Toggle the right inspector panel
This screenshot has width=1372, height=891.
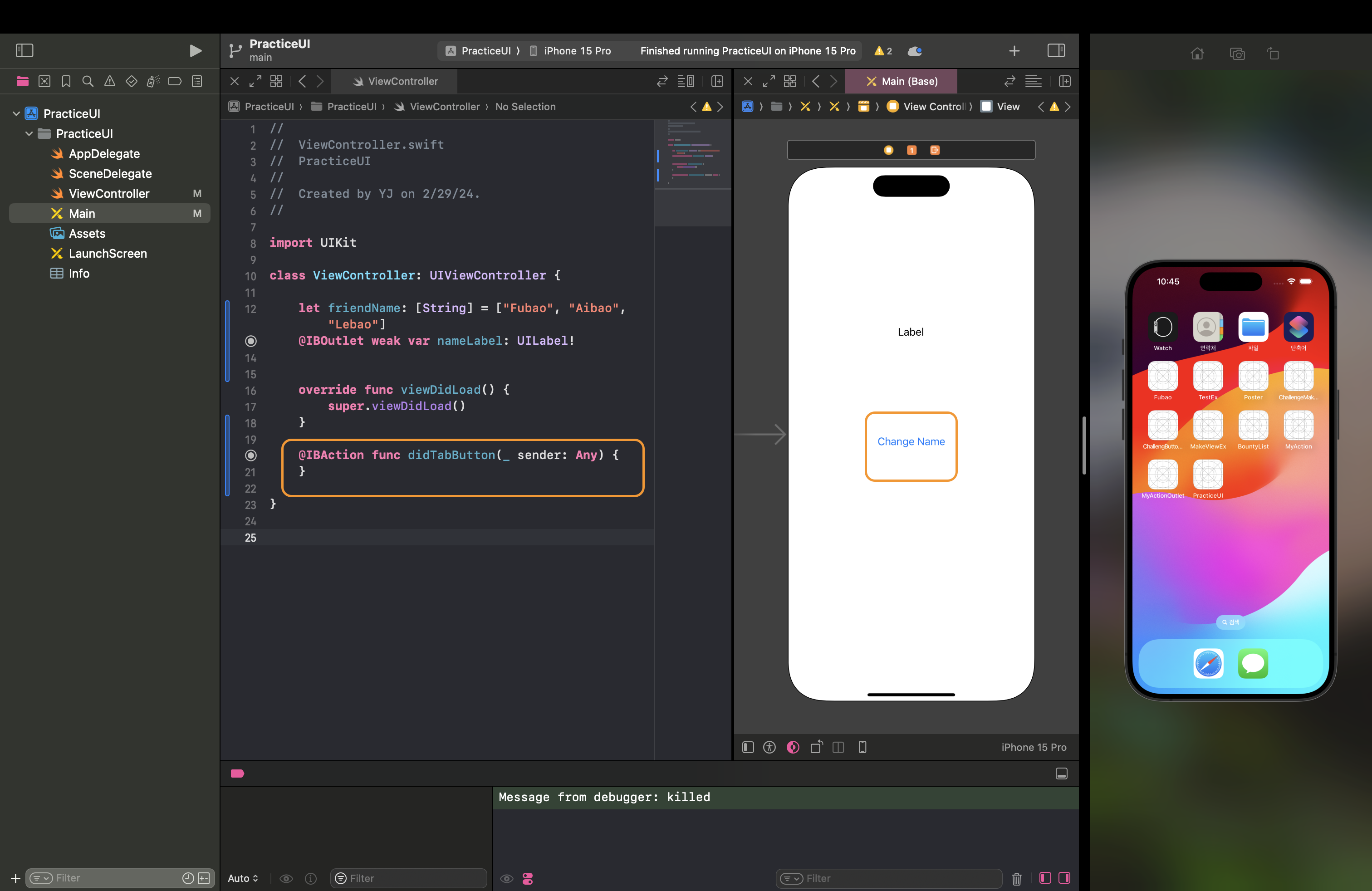coord(1056,51)
